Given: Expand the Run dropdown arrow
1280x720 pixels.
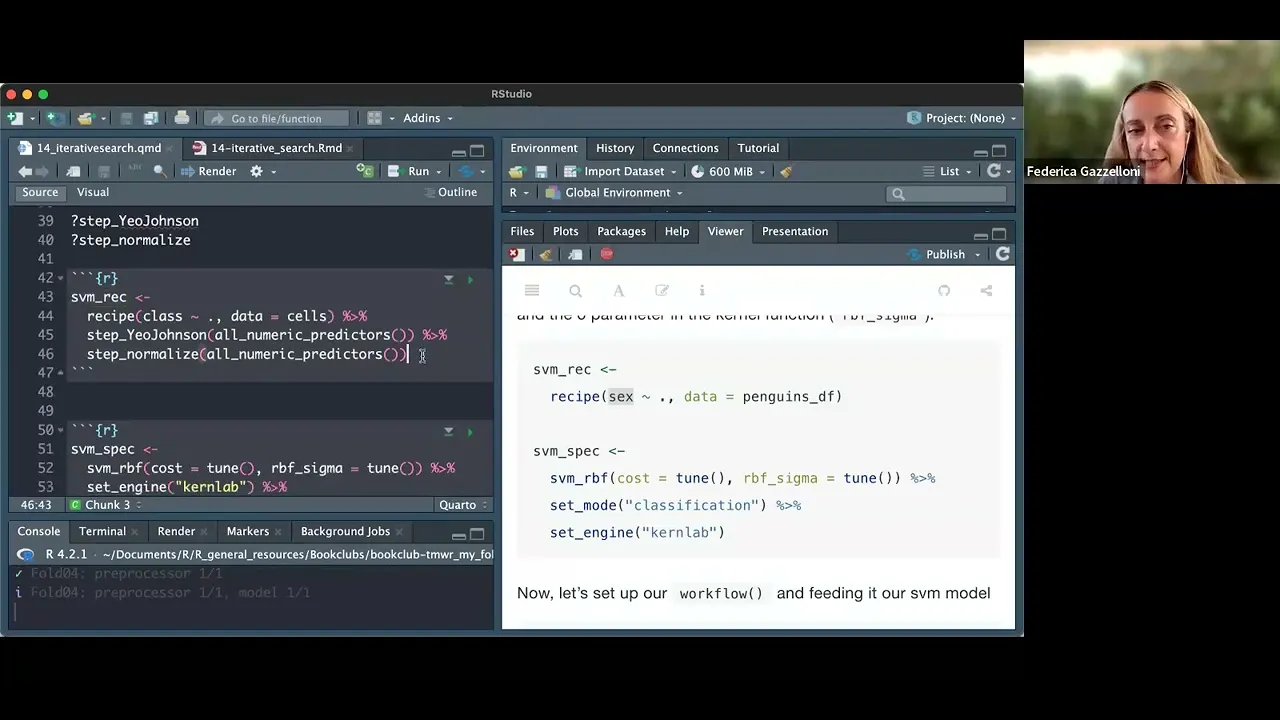Looking at the screenshot, I should (438, 172).
